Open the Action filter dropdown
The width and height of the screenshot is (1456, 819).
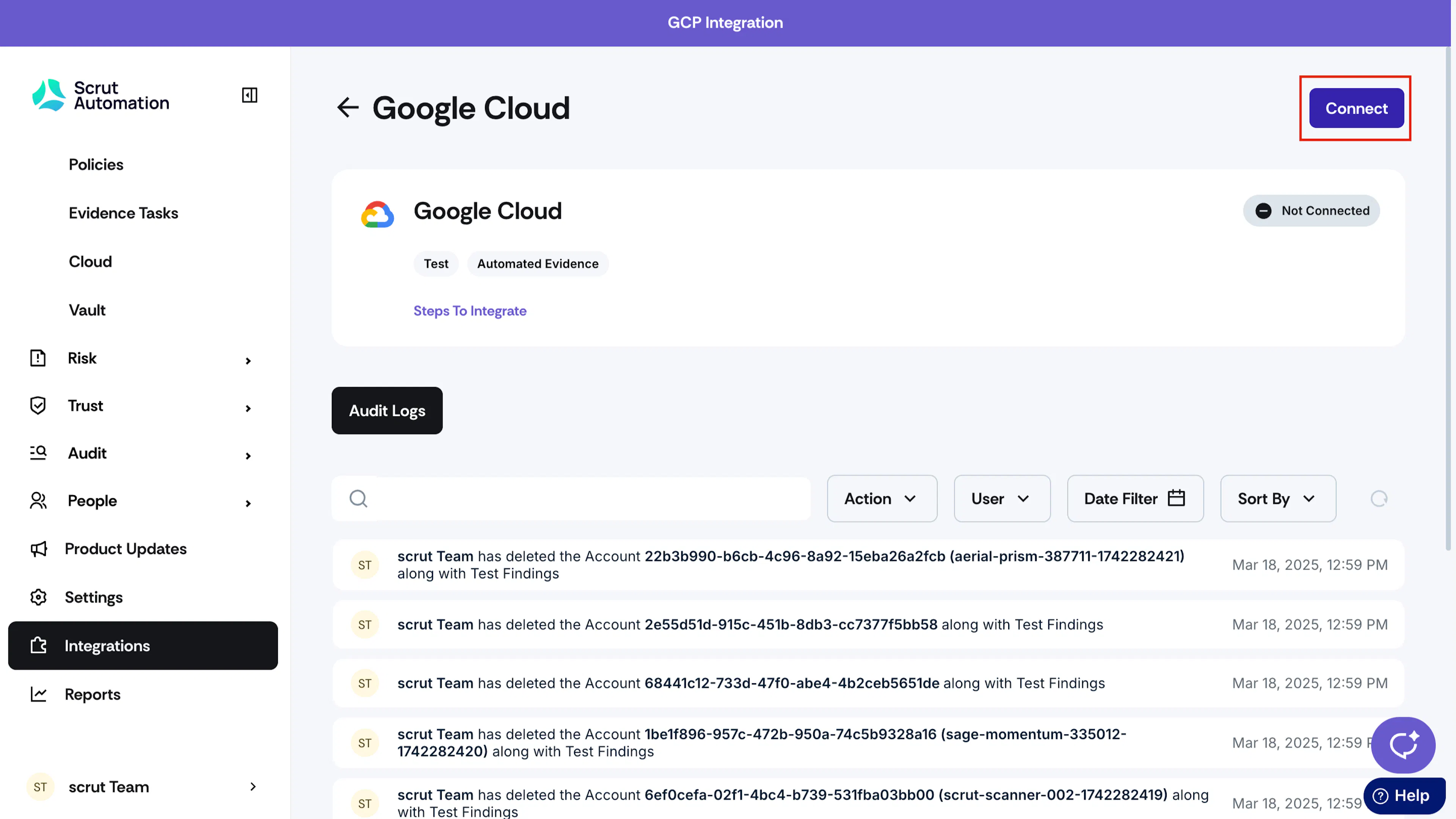pos(882,499)
